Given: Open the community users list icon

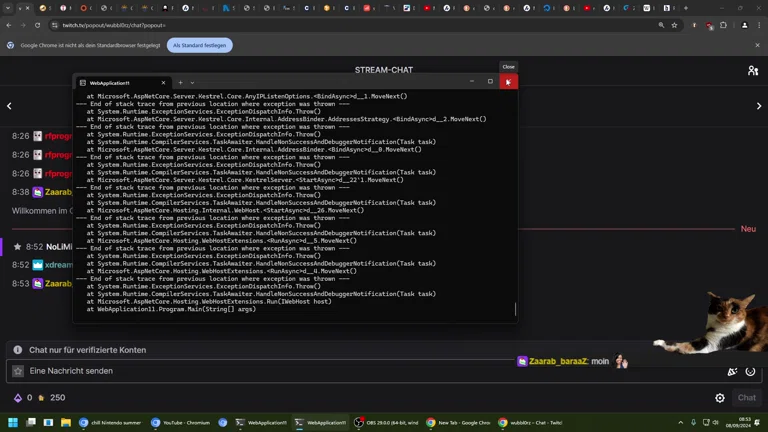Looking at the screenshot, I should point(752,71).
